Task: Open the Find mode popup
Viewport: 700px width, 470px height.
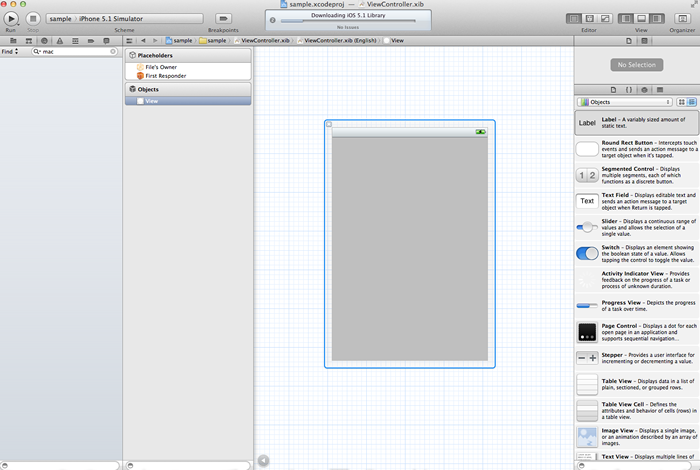Action: [x=10, y=52]
